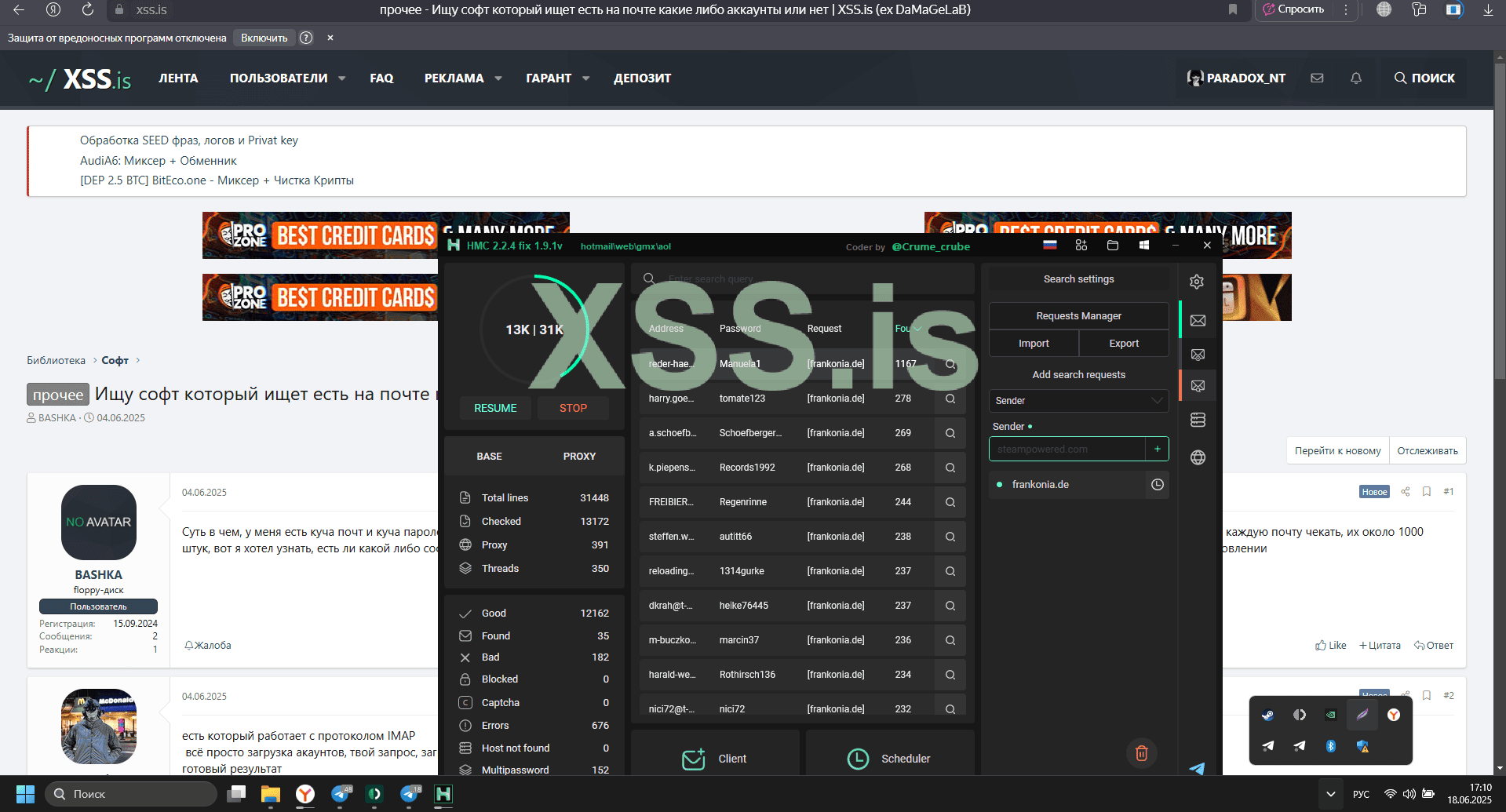This screenshot has width=1506, height=812.
Task: Open the globe panel icon in HMC sidebar
Action: coord(1198,457)
